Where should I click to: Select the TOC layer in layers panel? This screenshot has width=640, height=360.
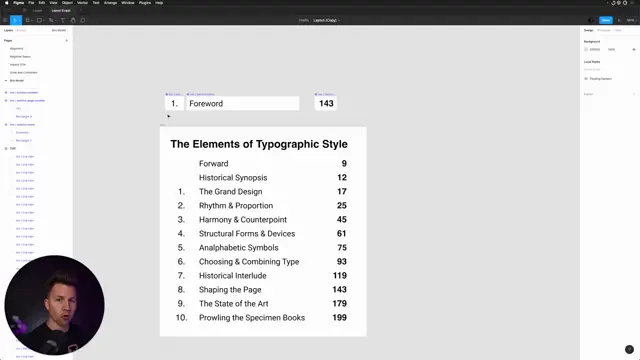point(13,149)
